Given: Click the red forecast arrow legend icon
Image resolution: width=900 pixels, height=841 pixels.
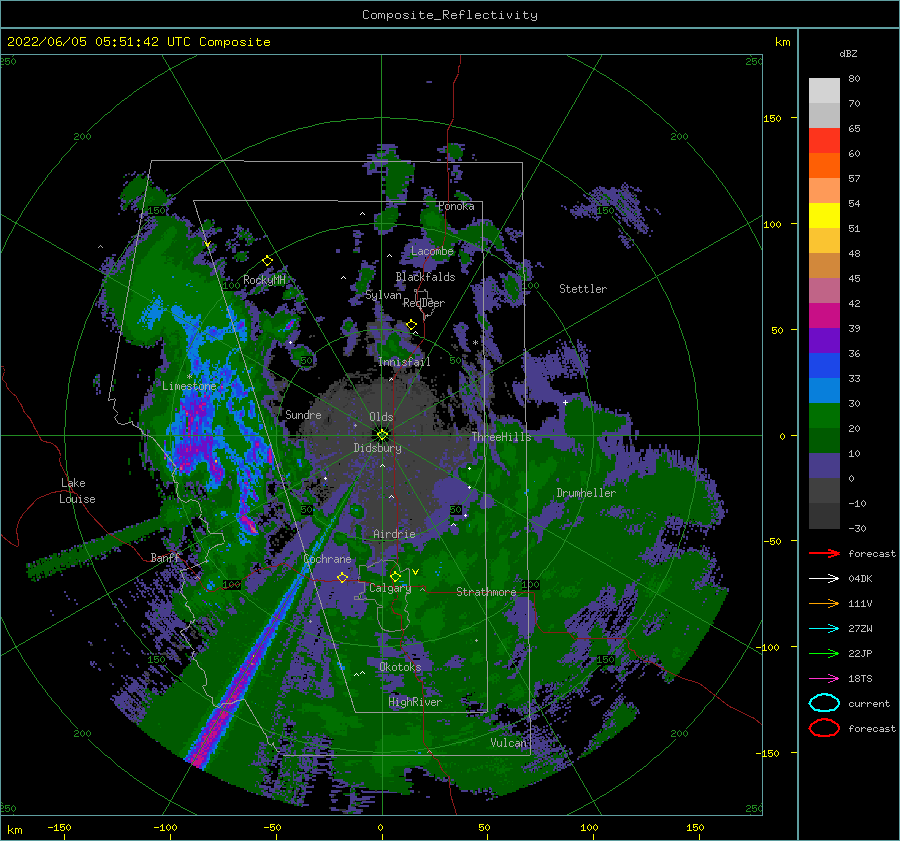Looking at the screenshot, I should 824,553.
